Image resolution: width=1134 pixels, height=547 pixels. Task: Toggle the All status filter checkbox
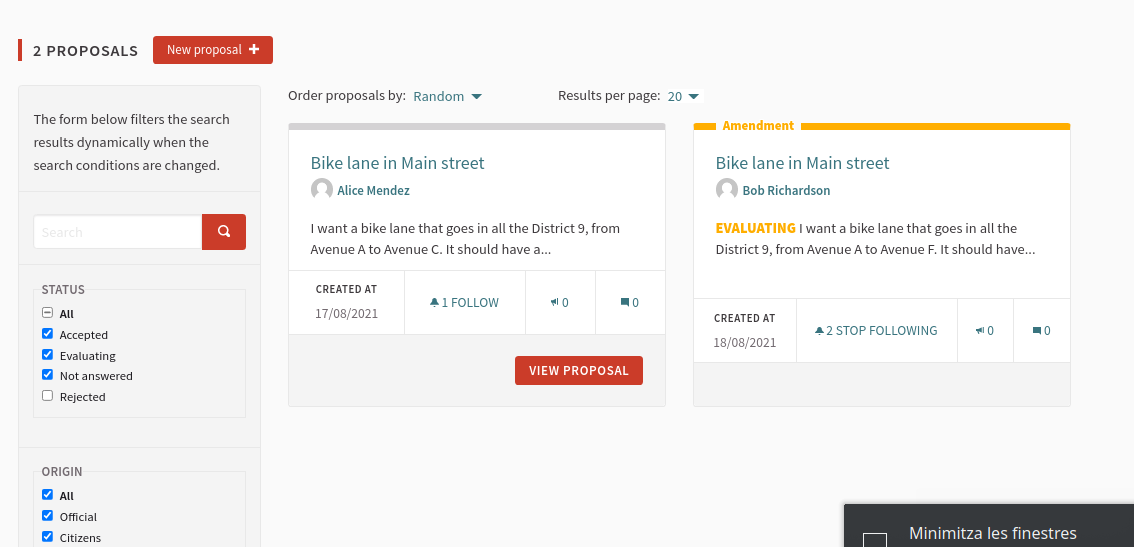click(x=48, y=313)
